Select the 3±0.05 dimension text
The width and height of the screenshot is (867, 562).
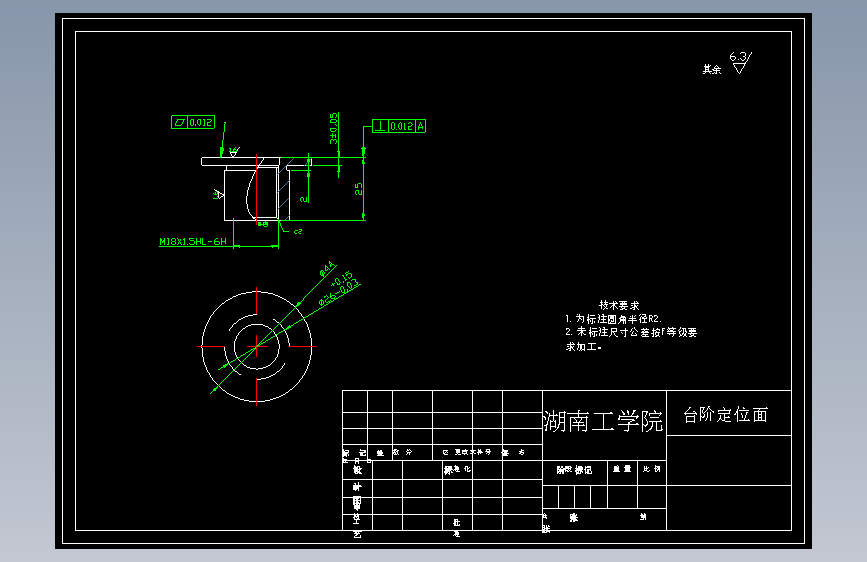(333, 128)
